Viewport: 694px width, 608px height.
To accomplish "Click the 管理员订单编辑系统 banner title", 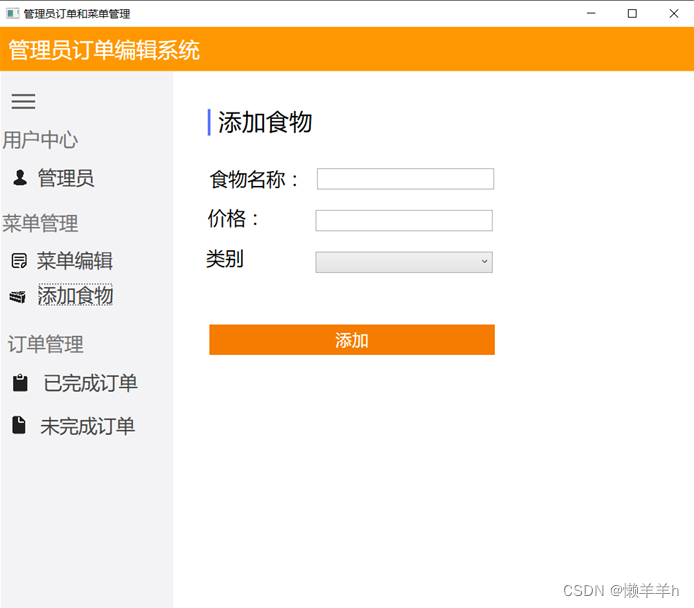I will tap(104, 50).
